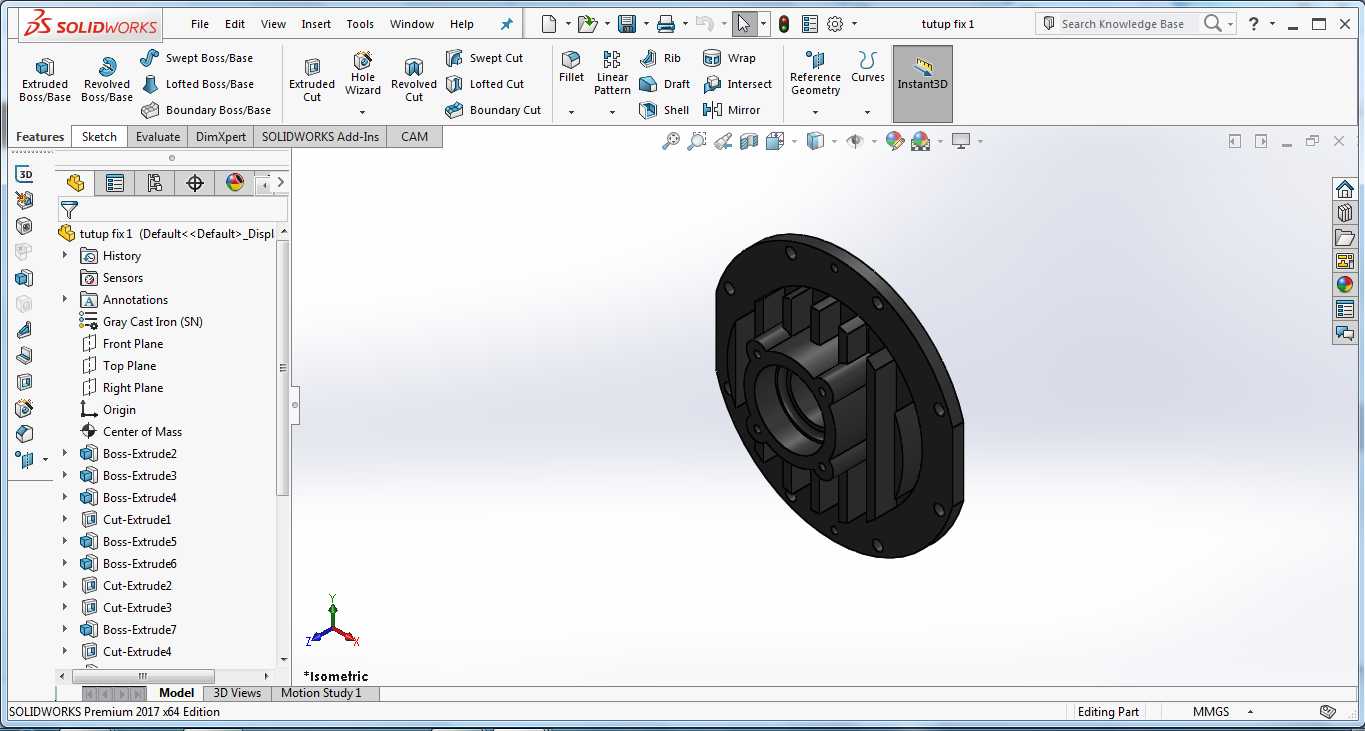Toggle Instant3D mode
This screenshot has width=1365, height=731.
pyautogui.click(x=922, y=84)
